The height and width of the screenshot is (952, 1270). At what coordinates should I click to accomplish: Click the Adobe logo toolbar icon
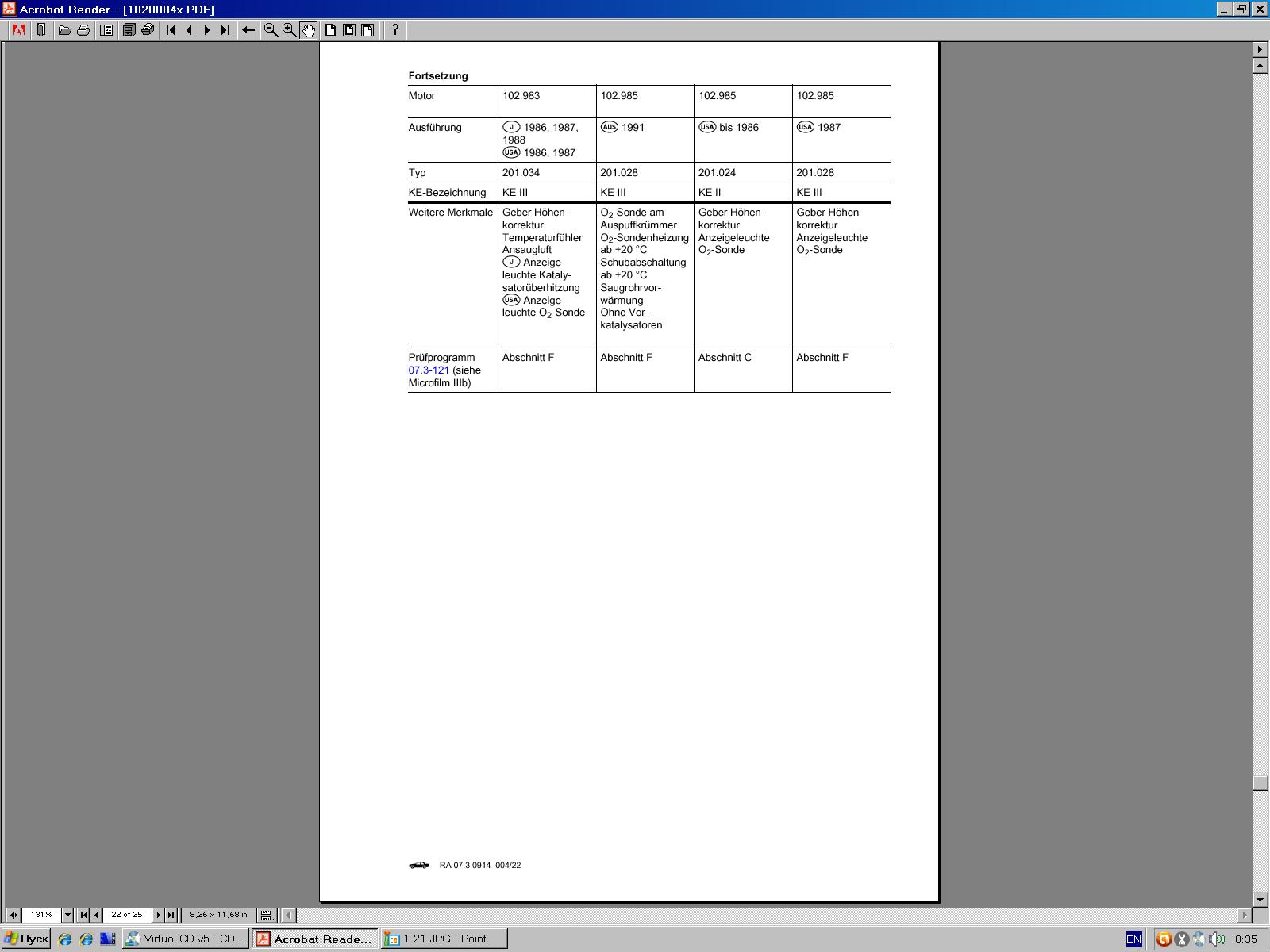[19, 30]
